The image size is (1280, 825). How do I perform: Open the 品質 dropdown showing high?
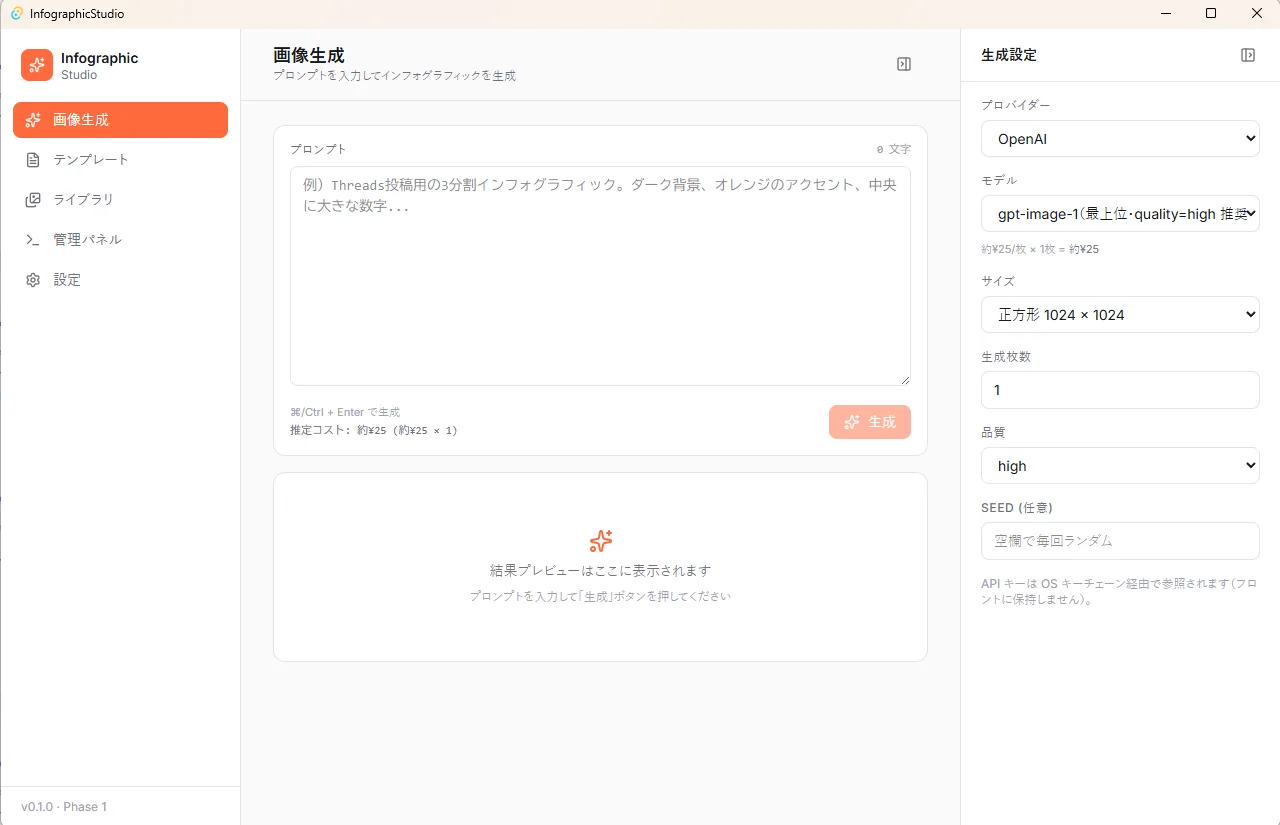point(1120,466)
